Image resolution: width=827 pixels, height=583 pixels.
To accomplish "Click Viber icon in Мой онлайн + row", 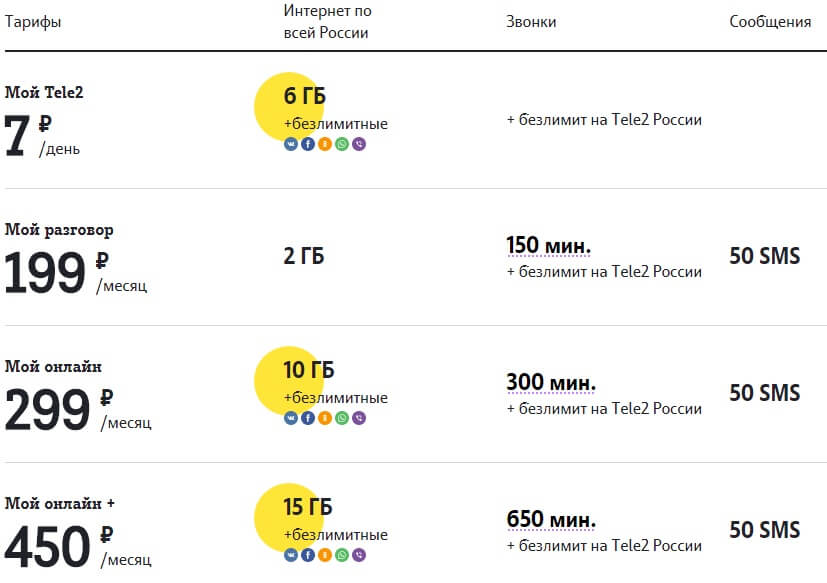I will (x=359, y=555).
